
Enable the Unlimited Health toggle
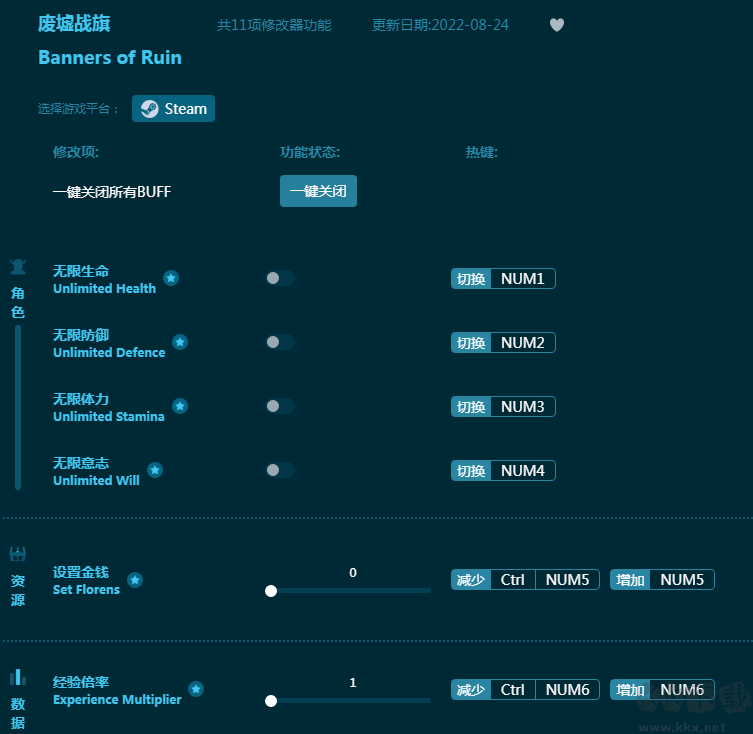(280, 278)
